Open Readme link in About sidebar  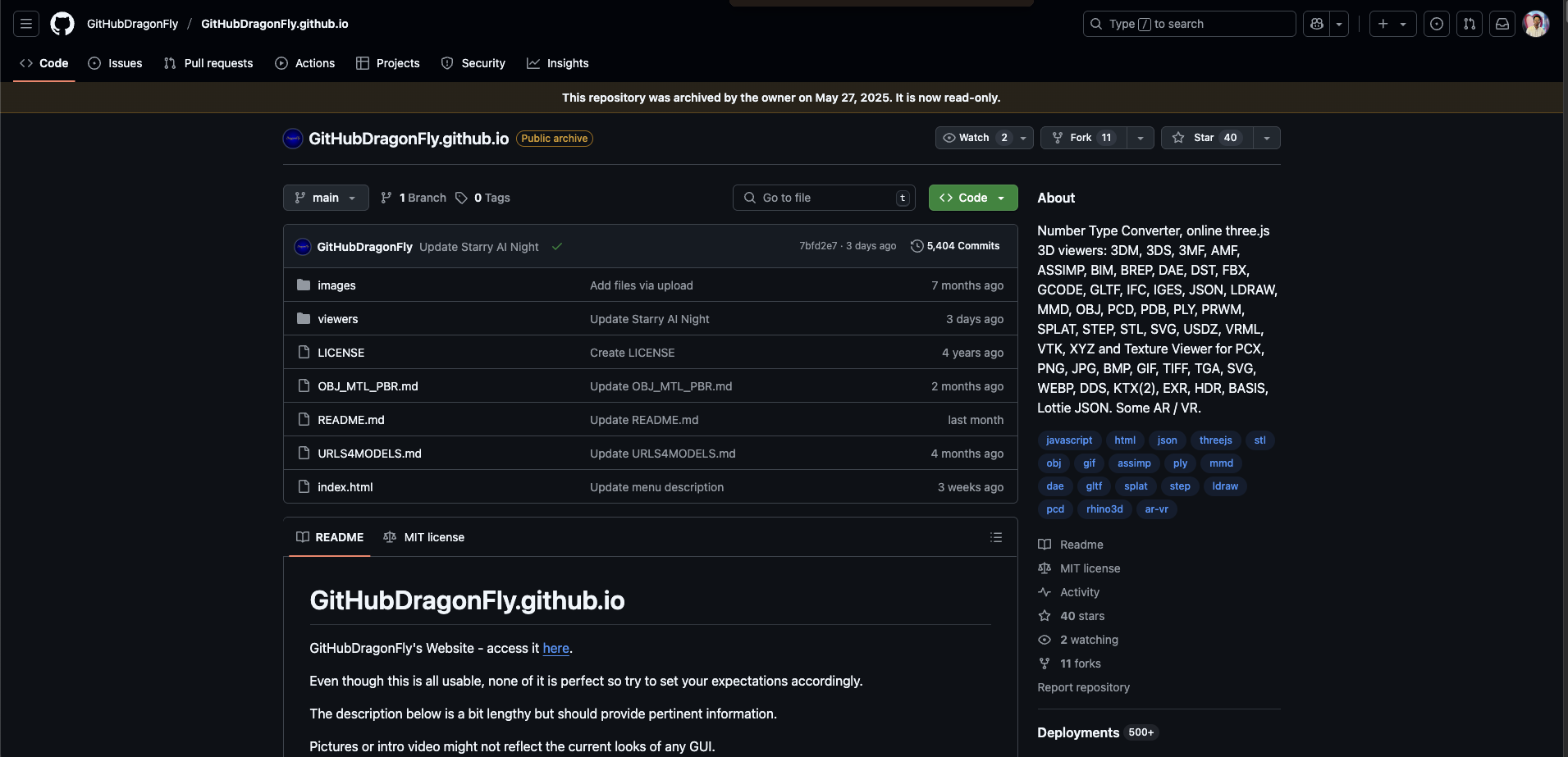coord(1071,545)
